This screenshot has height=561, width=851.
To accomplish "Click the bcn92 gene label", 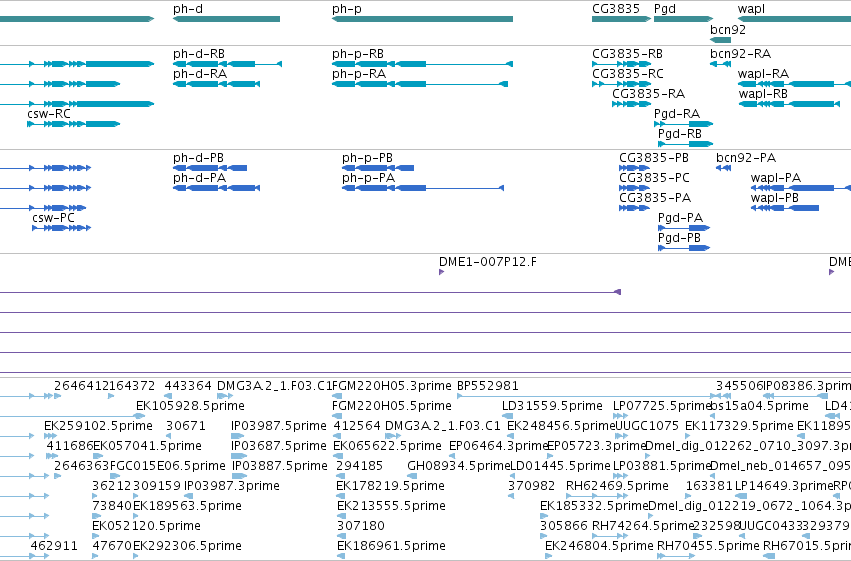I will coord(728,30).
